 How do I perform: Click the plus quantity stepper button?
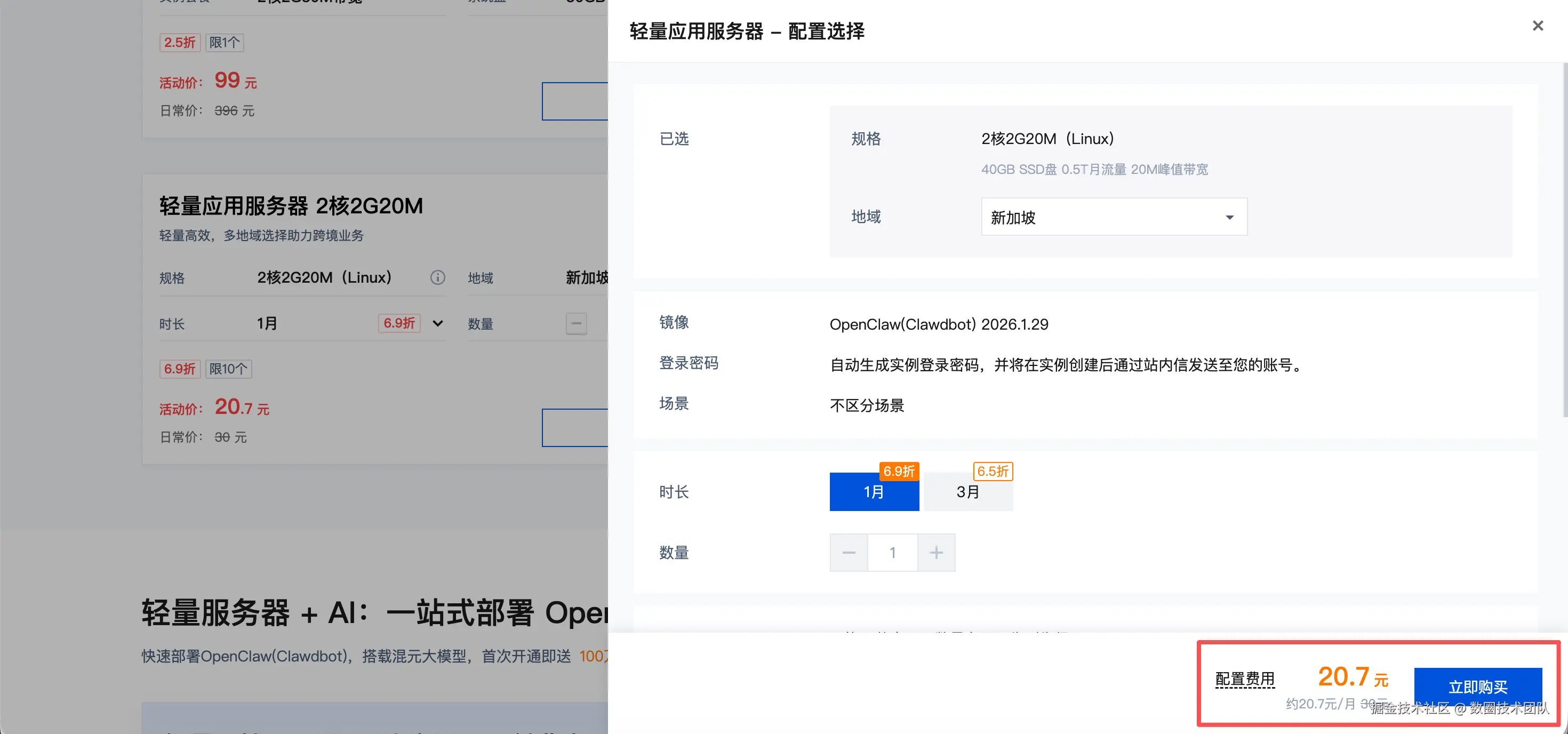pyautogui.click(x=936, y=553)
